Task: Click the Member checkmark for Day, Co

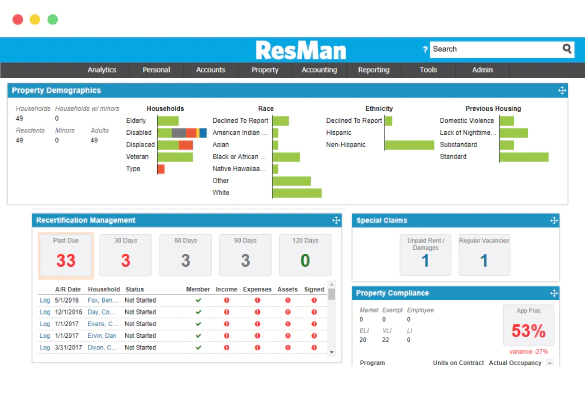Action: click(x=198, y=312)
